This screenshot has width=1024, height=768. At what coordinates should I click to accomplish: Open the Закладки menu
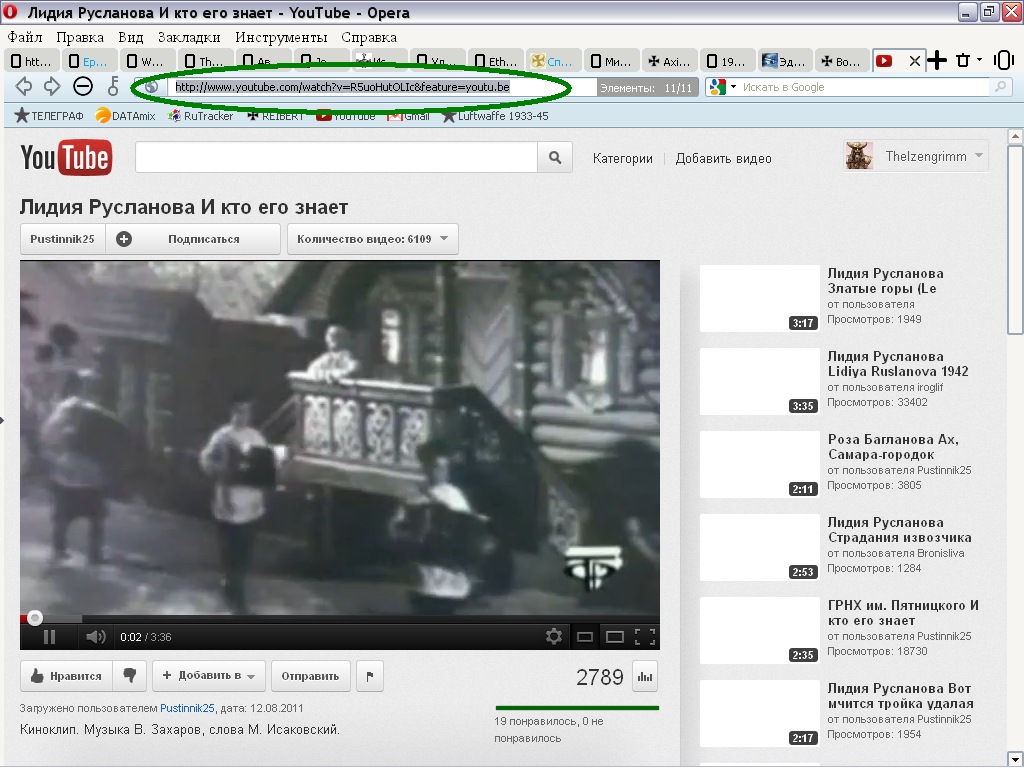tap(189, 37)
